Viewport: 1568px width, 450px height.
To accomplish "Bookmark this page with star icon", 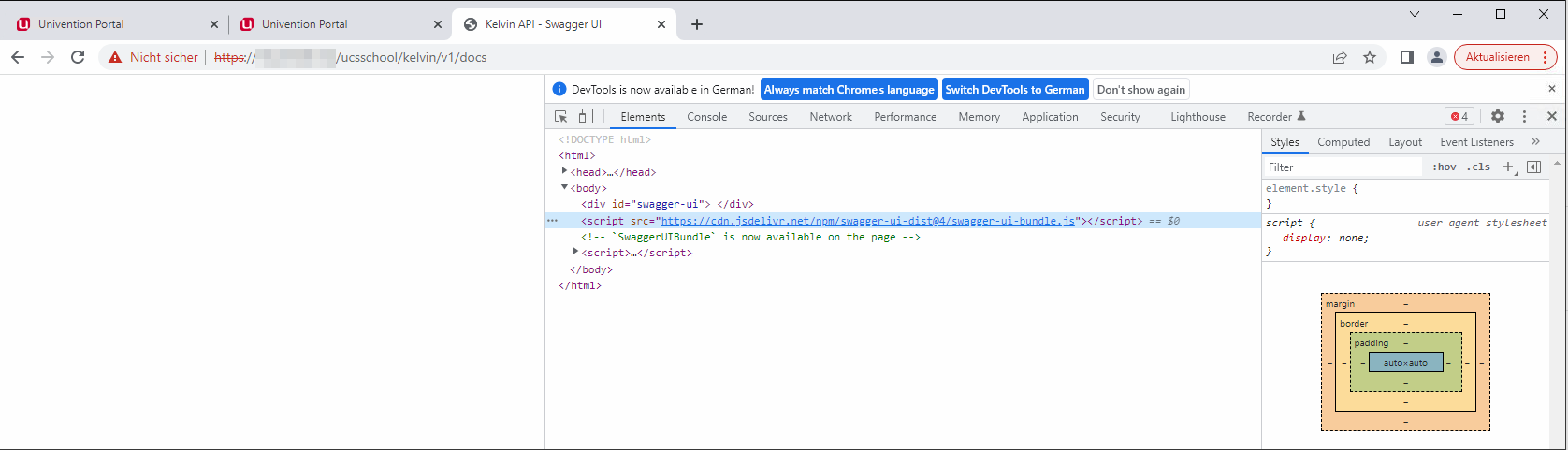I will [1370, 57].
